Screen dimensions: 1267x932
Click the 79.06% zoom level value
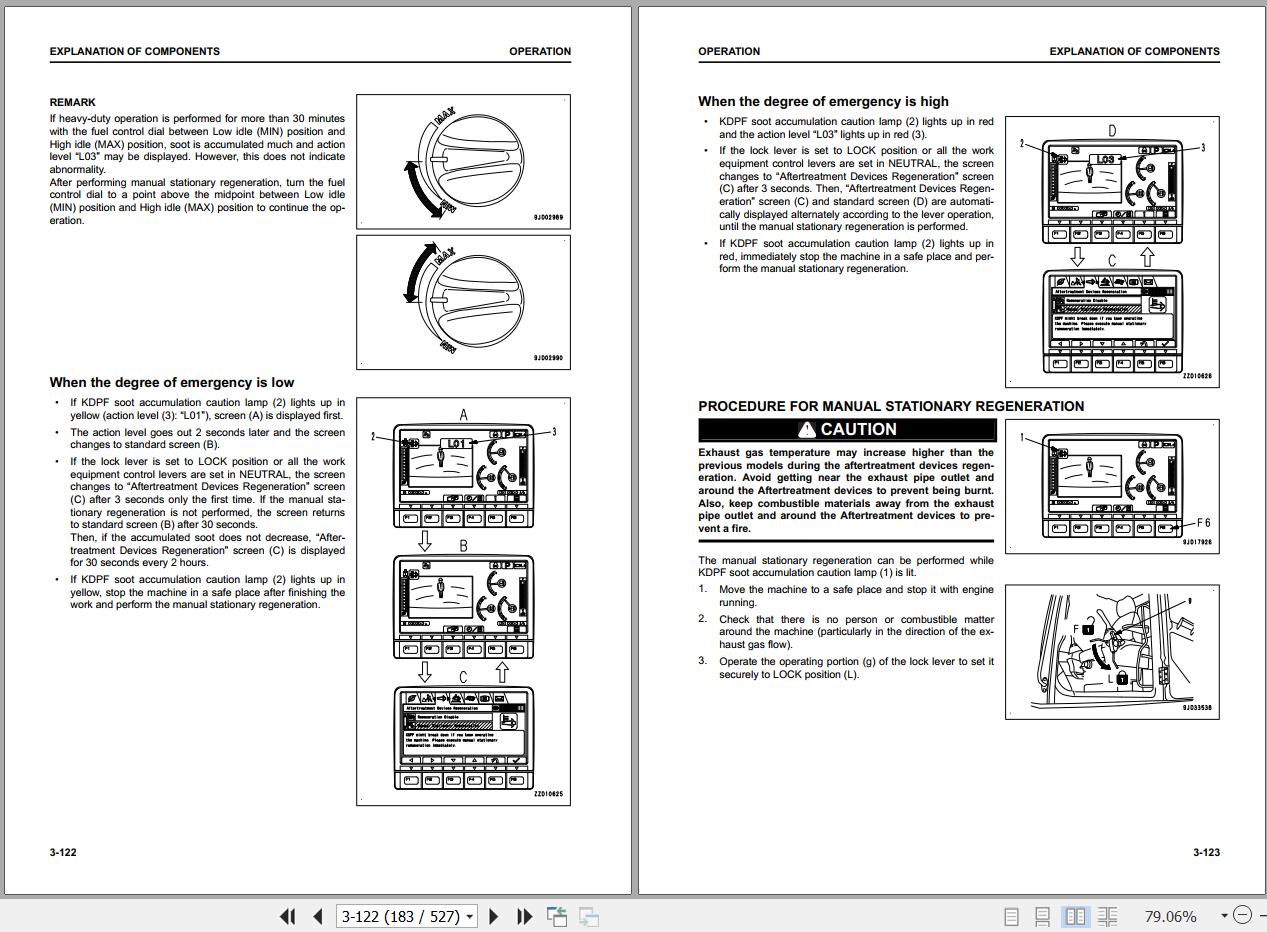pyautogui.click(x=1170, y=916)
